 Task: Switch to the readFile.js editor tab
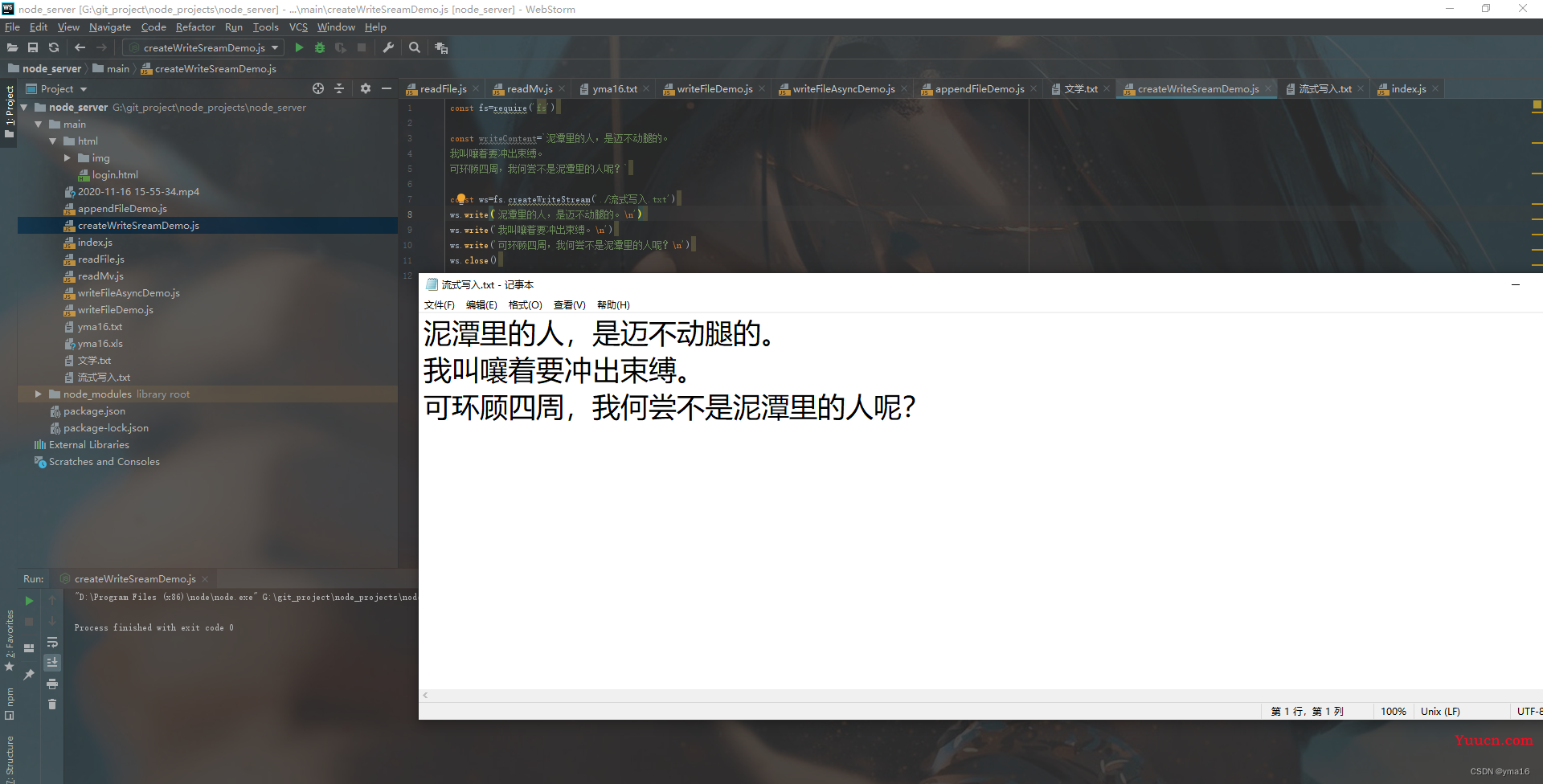442,88
